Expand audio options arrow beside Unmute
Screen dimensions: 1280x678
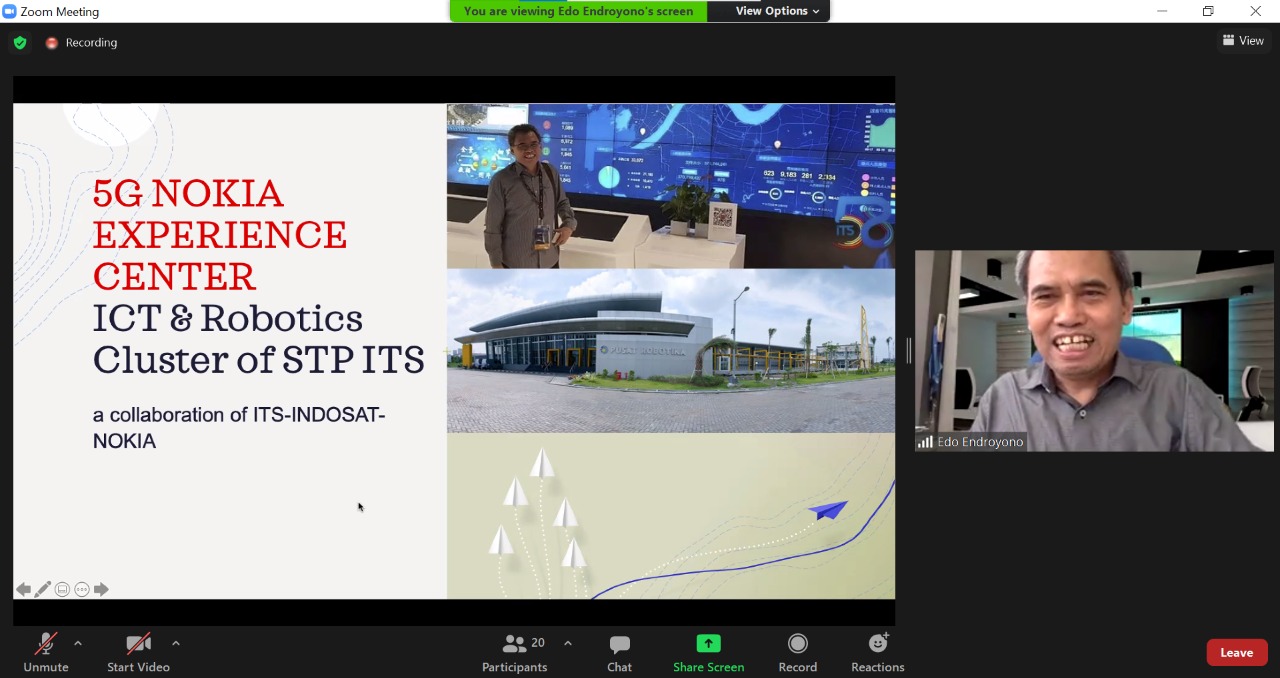tap(78, 643)
